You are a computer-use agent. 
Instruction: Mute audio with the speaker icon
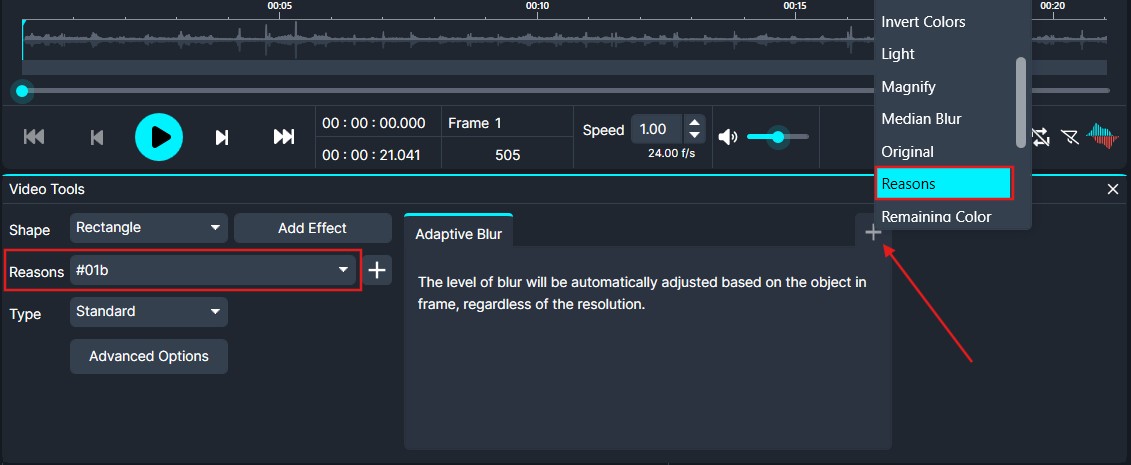(728, 137)
